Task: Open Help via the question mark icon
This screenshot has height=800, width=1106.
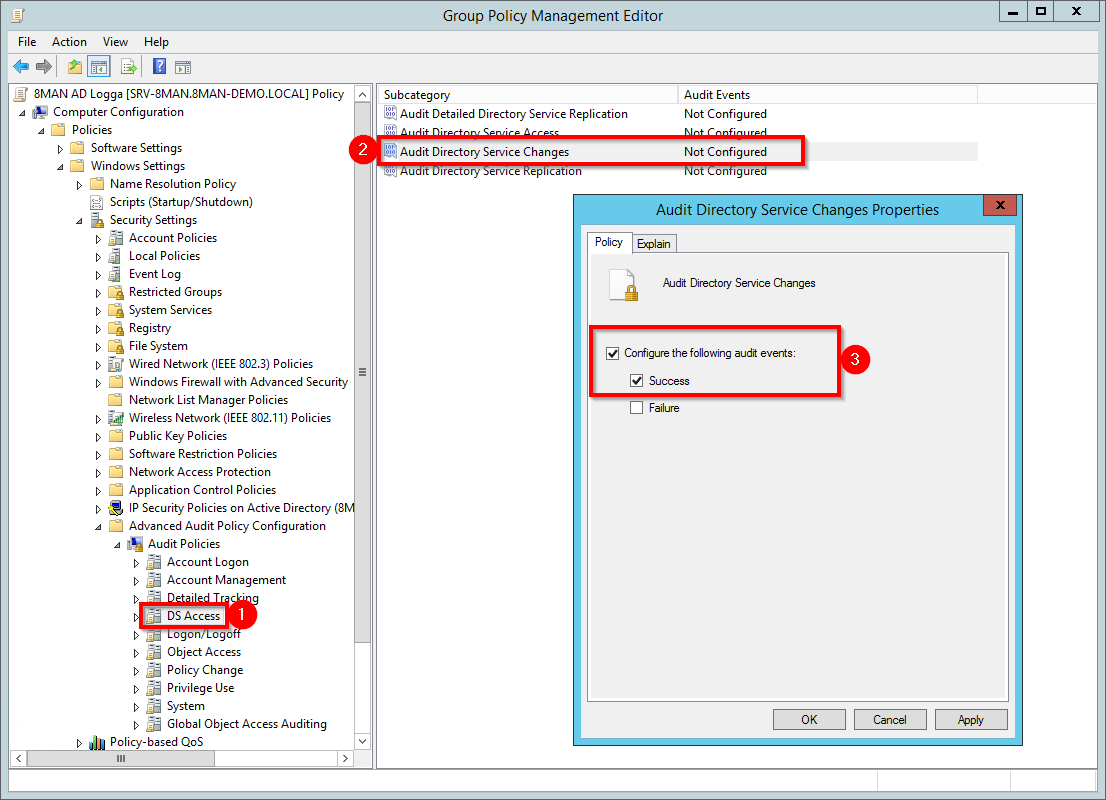Action: (x=159, y=67)
